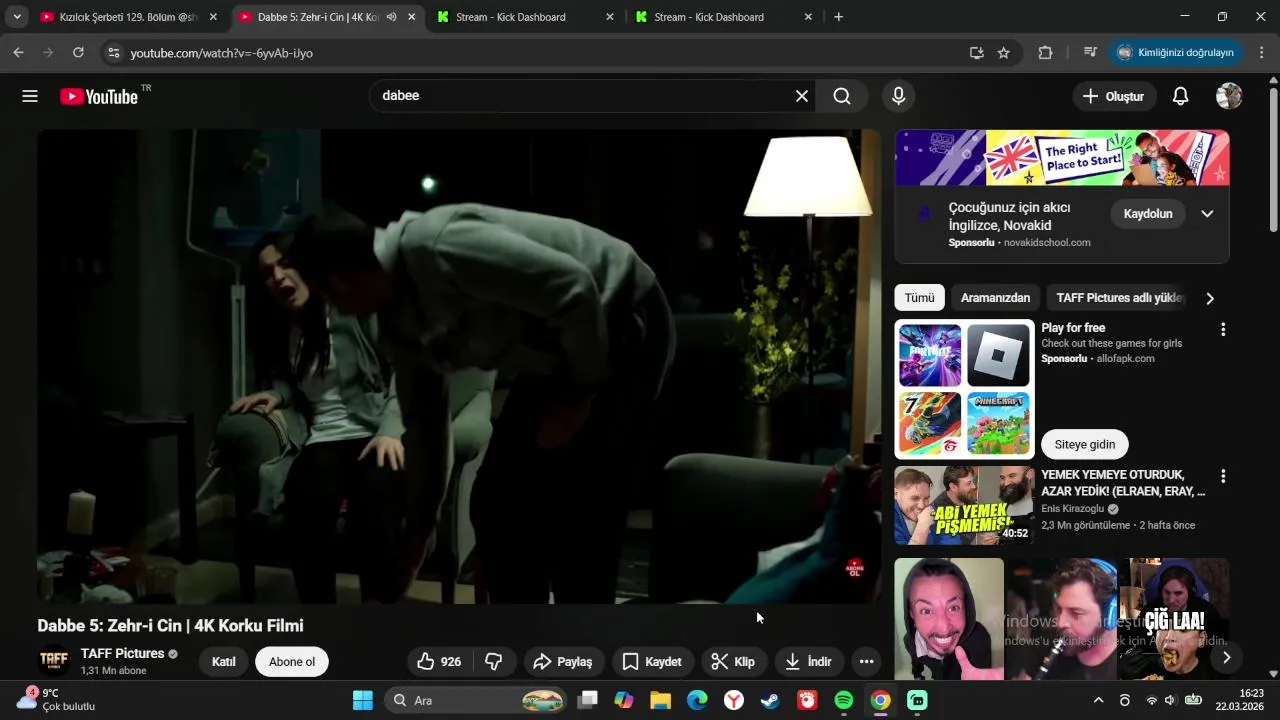Select the Aramanızdan filter chip
The width and height of the screenshot is (1280, 720).
pyautogui.click(x=995, y=298)
